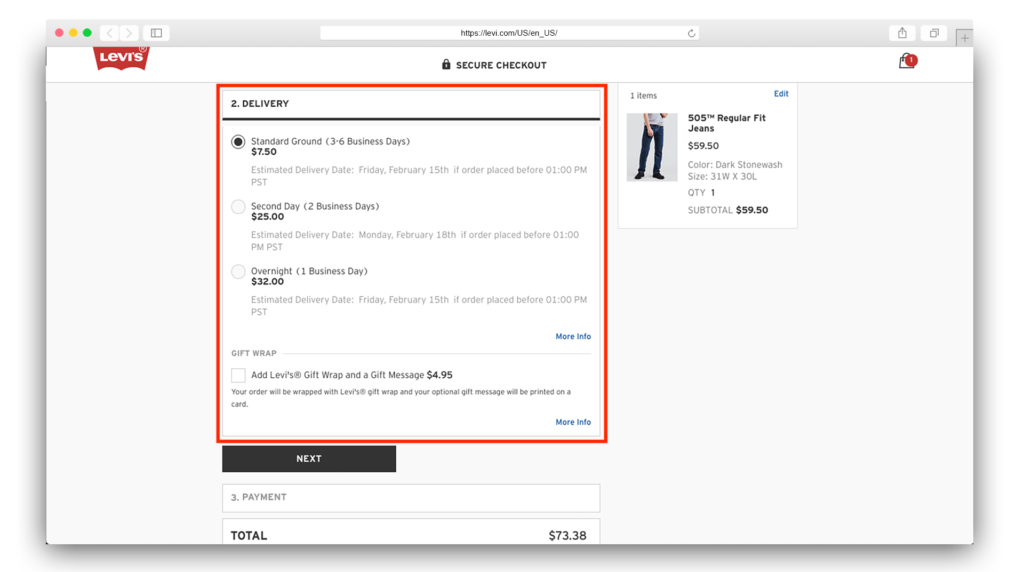Toggle the Safari sidebar button
The image size is (1024, 572).
pos(157,33)
